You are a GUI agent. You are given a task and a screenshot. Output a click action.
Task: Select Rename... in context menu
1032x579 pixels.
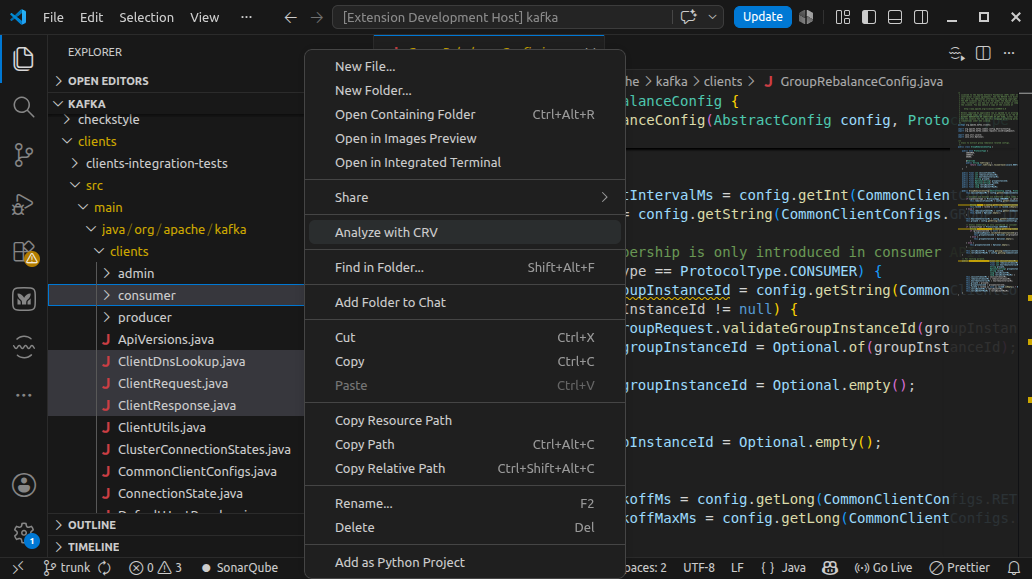pos(465,503)
